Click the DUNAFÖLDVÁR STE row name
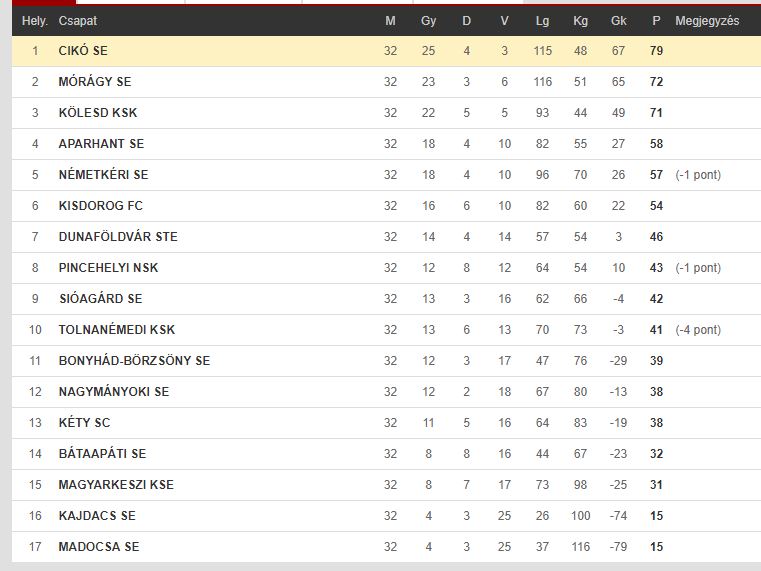Image resolution: width=761 pixels, height=571 pixels. coord(118,237)
